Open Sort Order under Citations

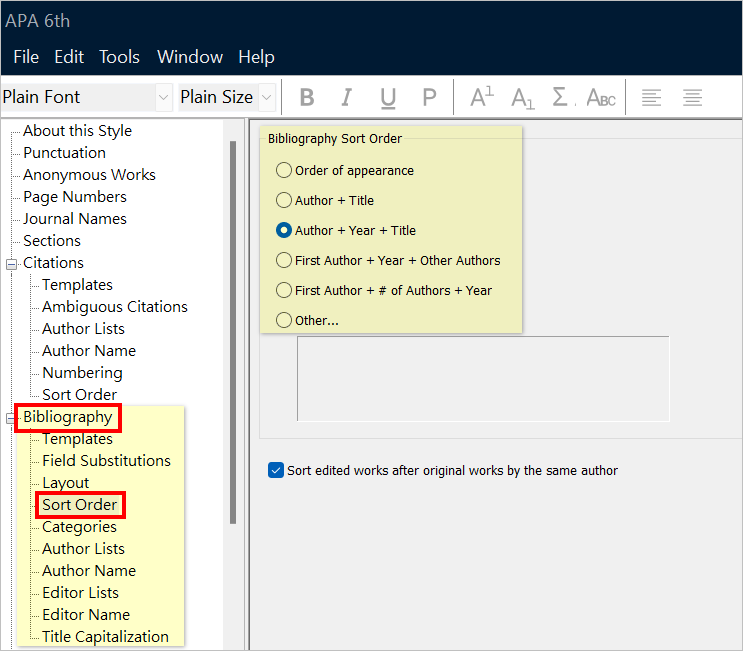pyautogui.click(x=80, y=395)
